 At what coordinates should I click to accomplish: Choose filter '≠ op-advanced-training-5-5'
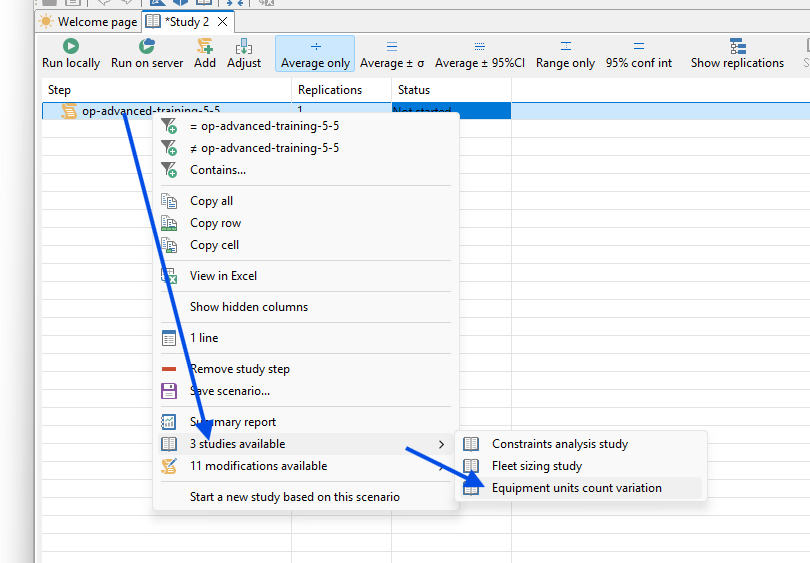pyautogui.click(x=306, y=148)
